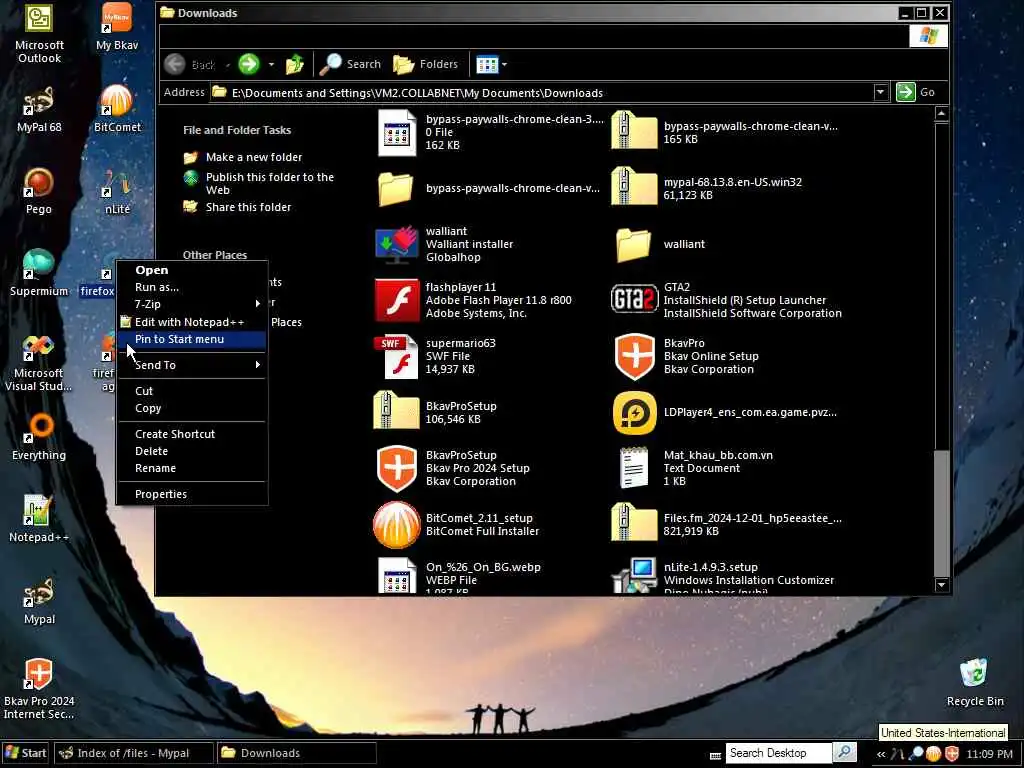
Task: Click the green Forward arrow button
Action: tap(249, 64)
